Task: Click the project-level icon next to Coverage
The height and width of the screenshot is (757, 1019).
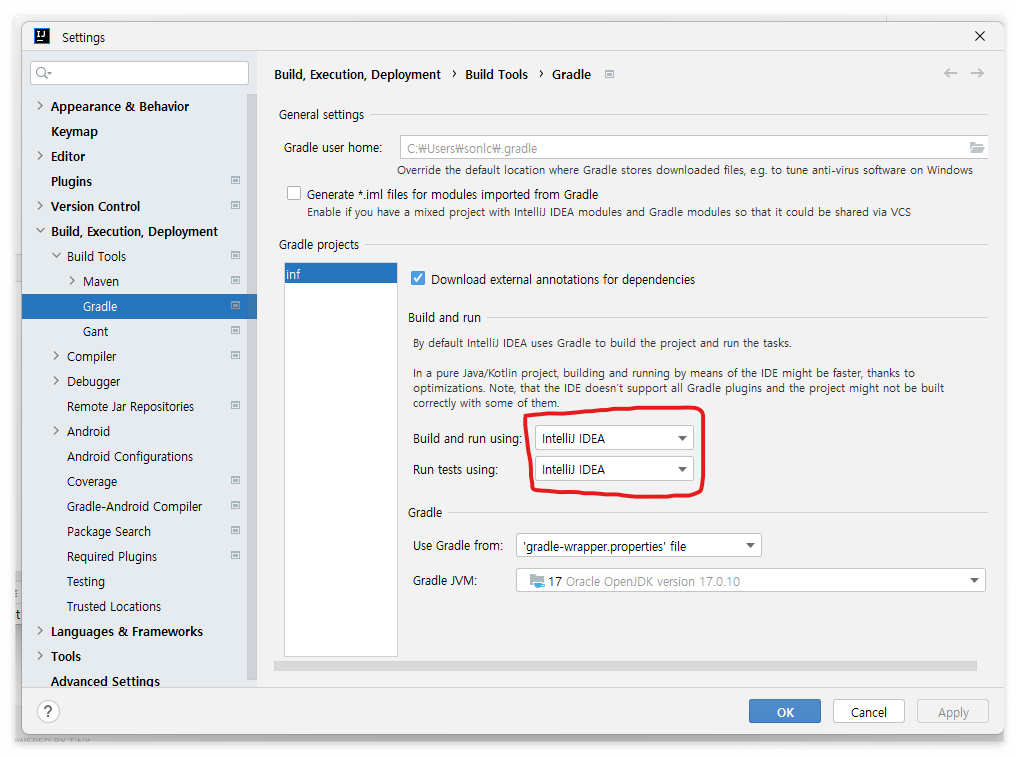Action: [x=235, y=481]
